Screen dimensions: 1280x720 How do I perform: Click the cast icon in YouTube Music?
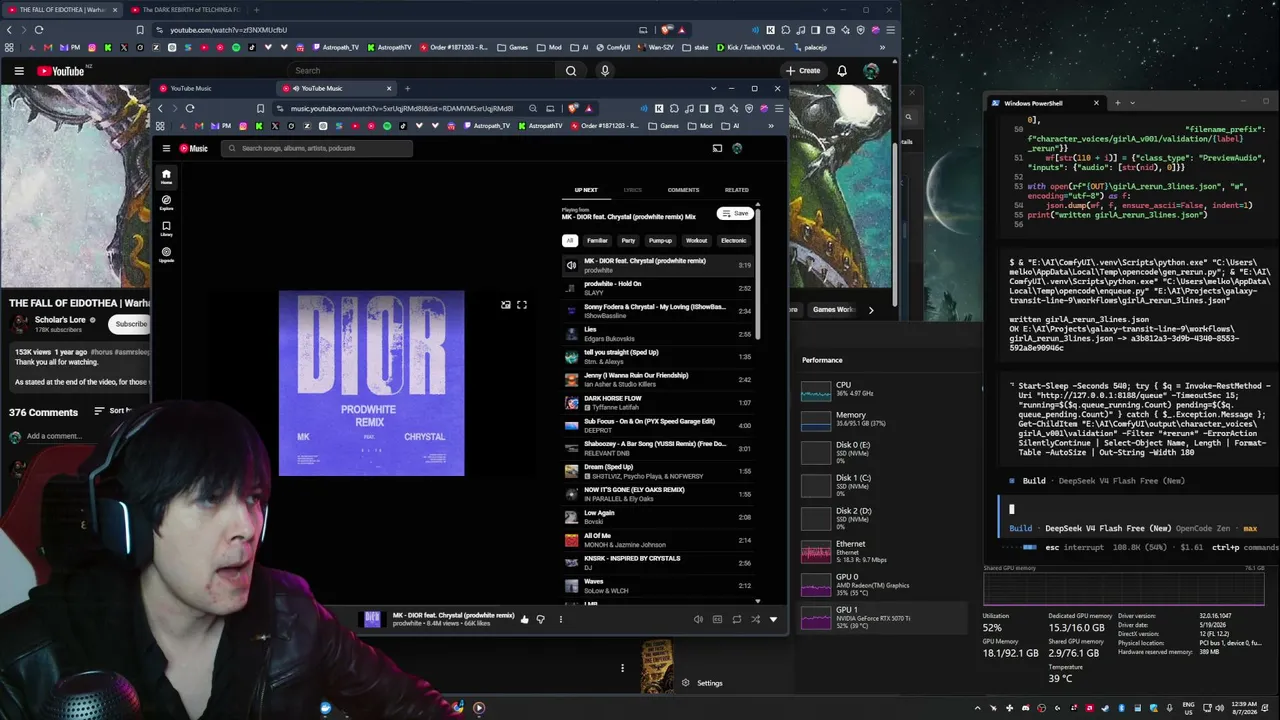[717, 148]
